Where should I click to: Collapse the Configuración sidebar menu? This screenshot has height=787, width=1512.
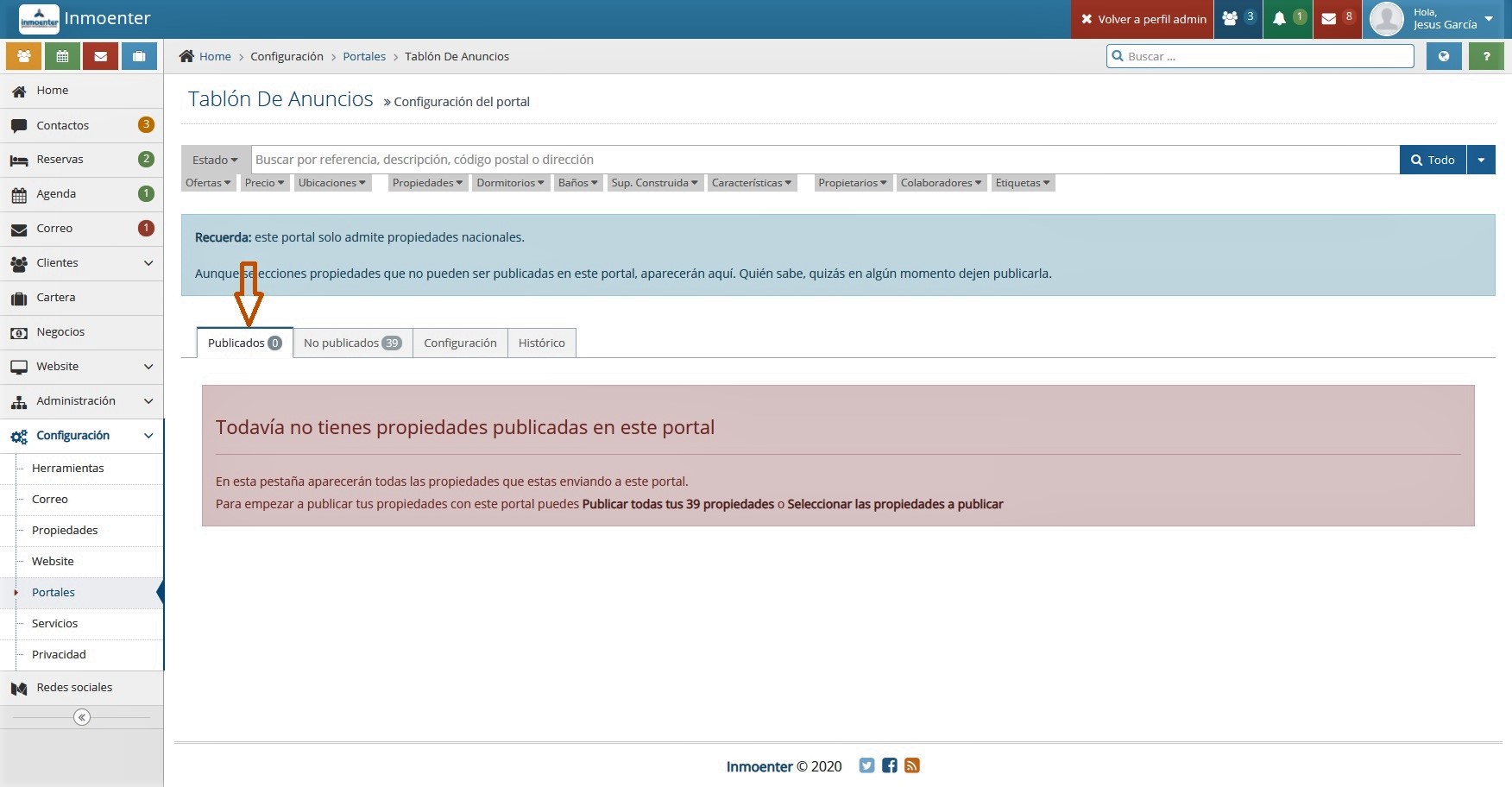tap(82, 436)
